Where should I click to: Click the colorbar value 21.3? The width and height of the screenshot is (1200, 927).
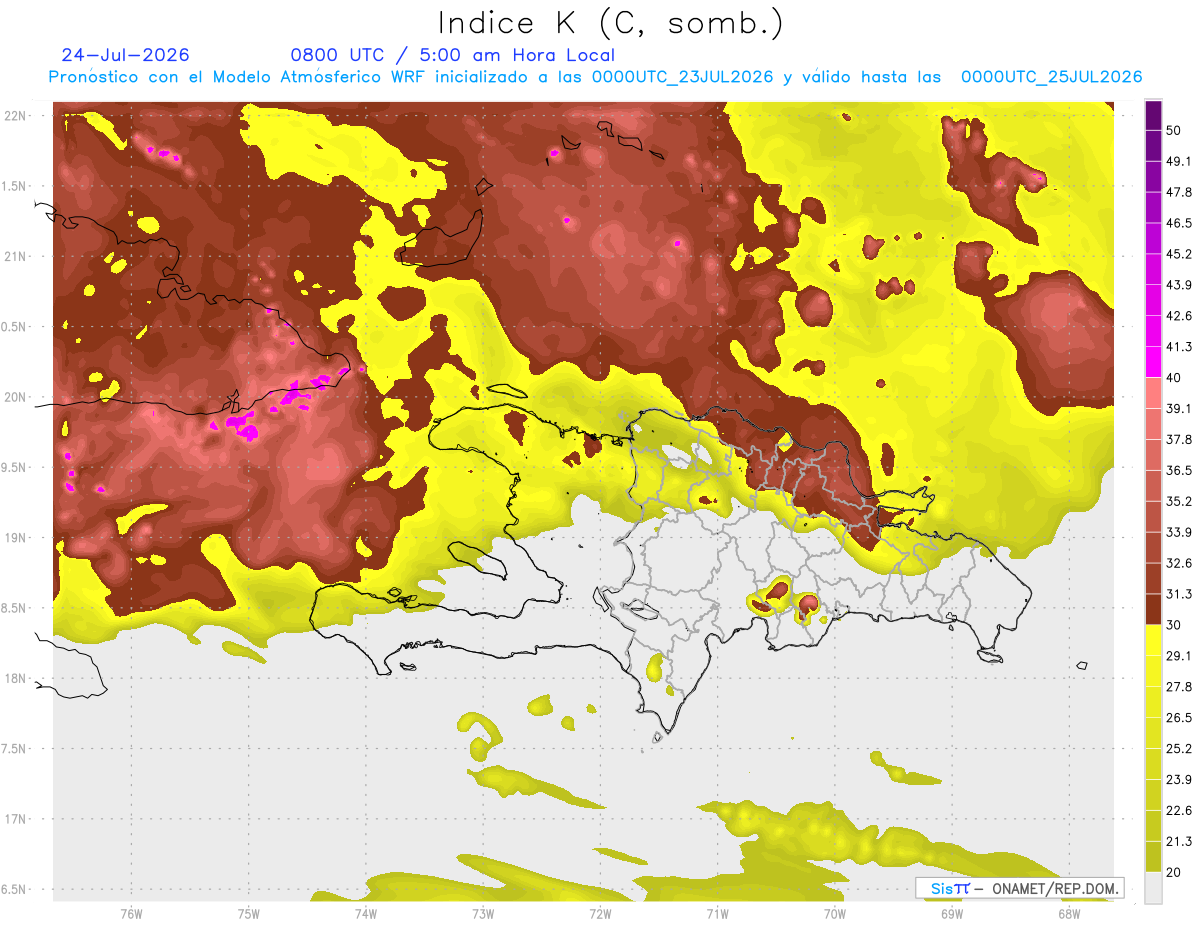(1179, 843)
